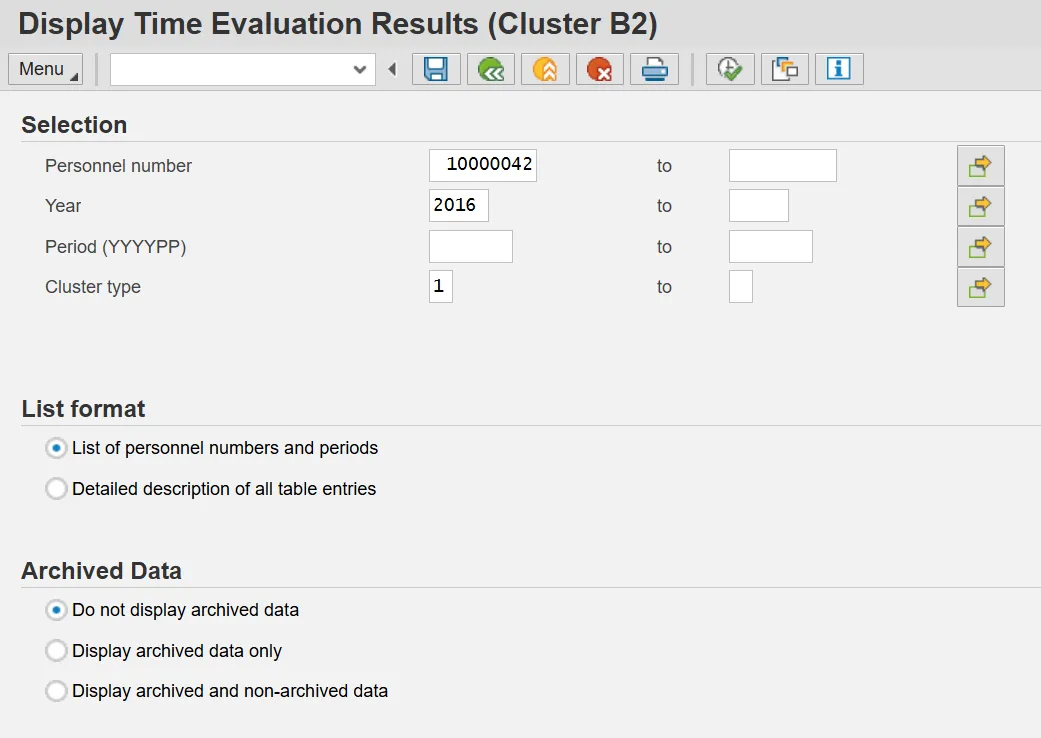Open the command field dropdown
The width and height of the screenshot is (1041, 738).
360,69
